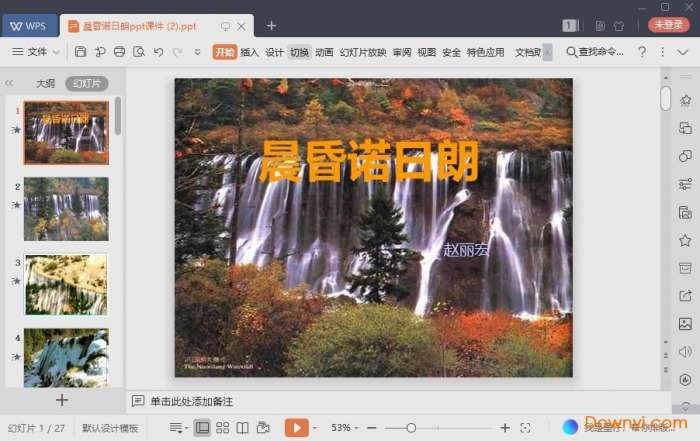Switch to normal view in status bar

tap(202, 428)
